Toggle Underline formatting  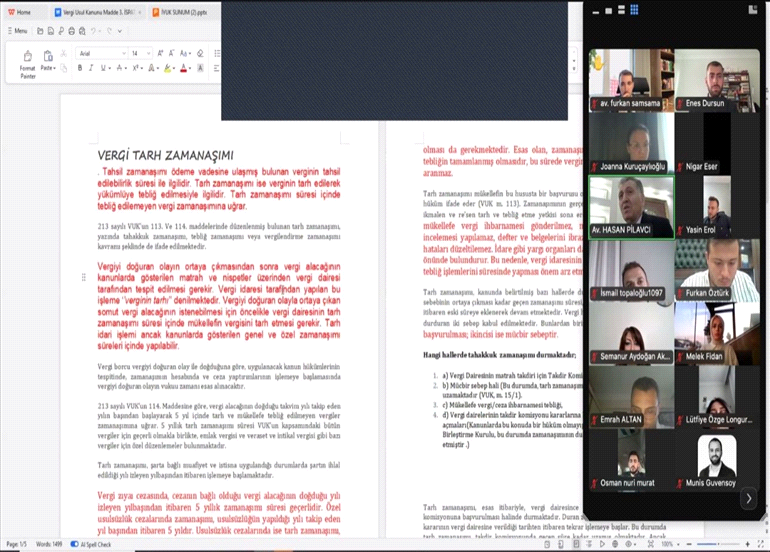point(103,68)
